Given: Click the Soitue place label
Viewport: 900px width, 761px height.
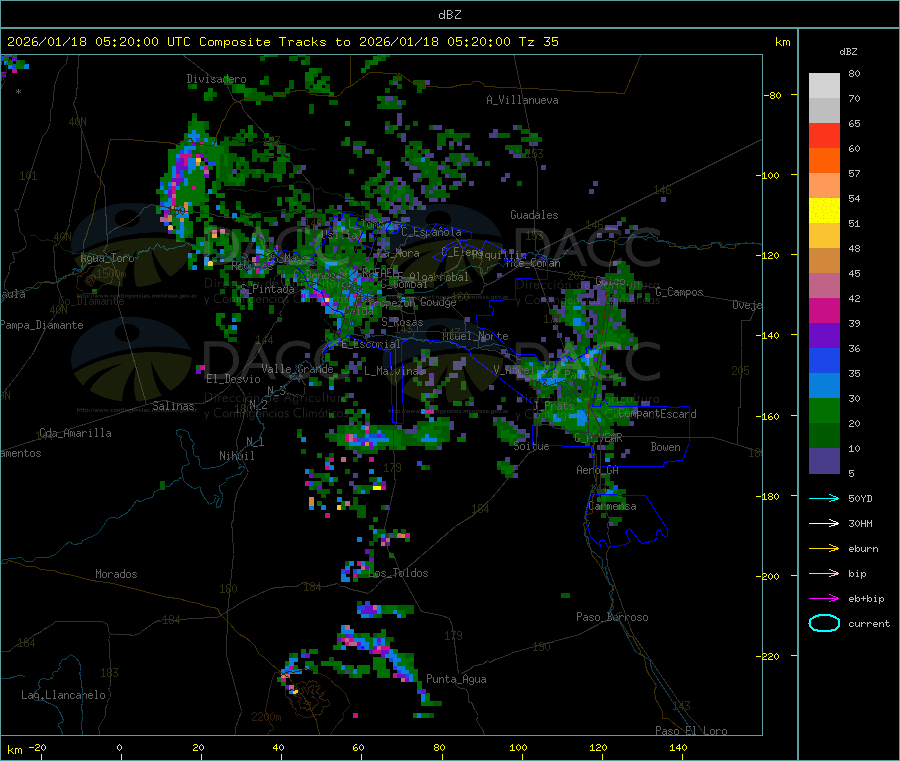Looking at the screenshot, I should pos(531,446).
